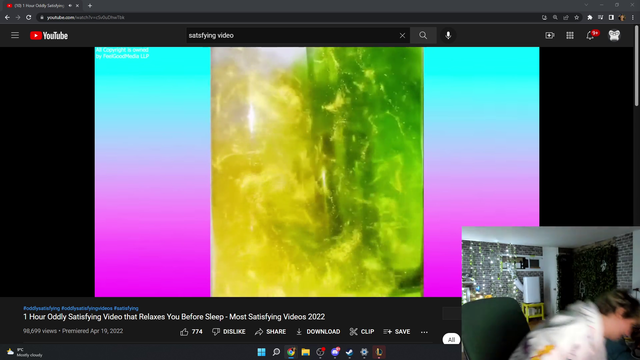Open the media controls icon in toolbar

[x=600, y=18]
